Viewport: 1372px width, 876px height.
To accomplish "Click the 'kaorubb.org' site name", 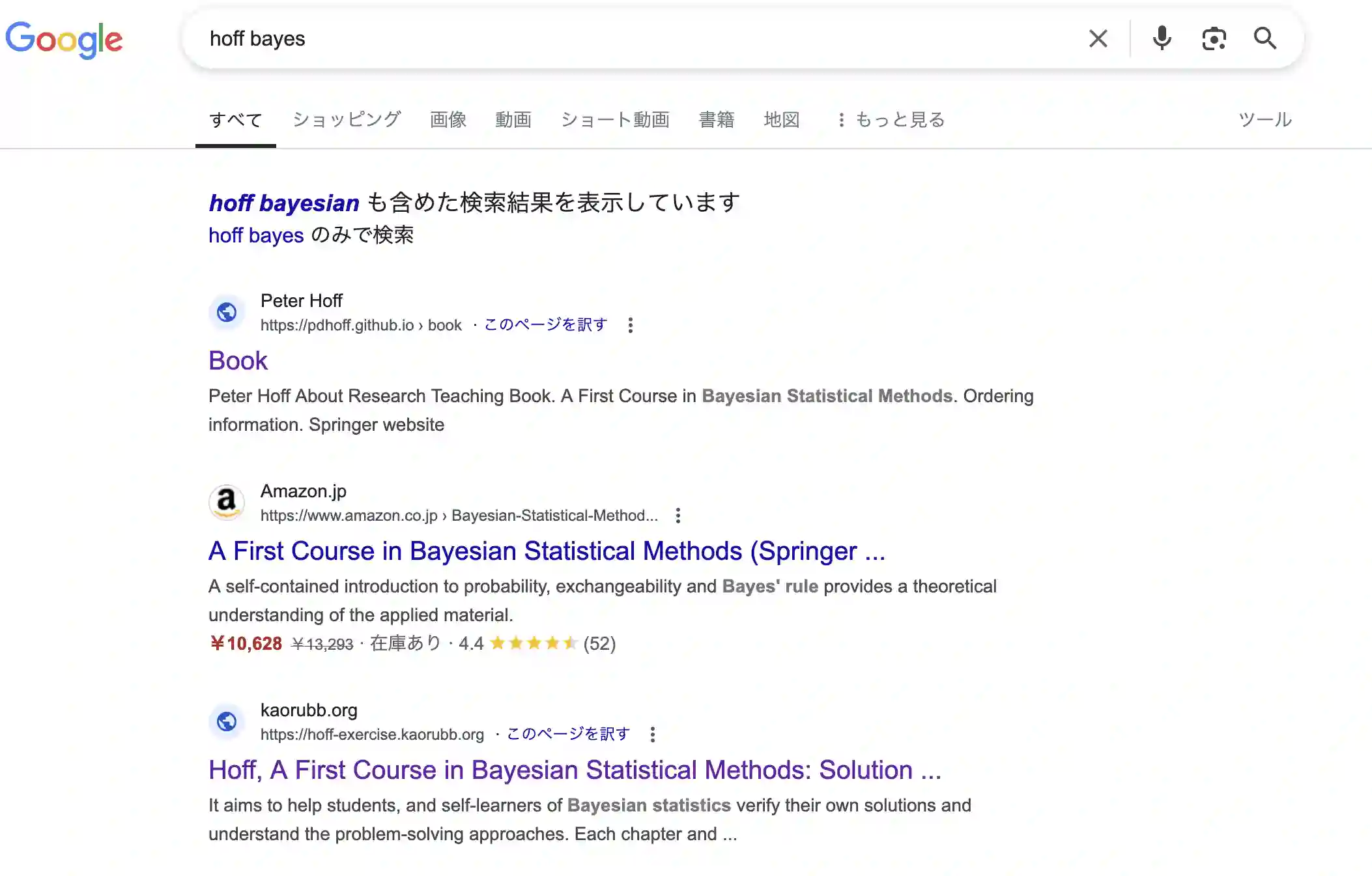I will [309, 710].
